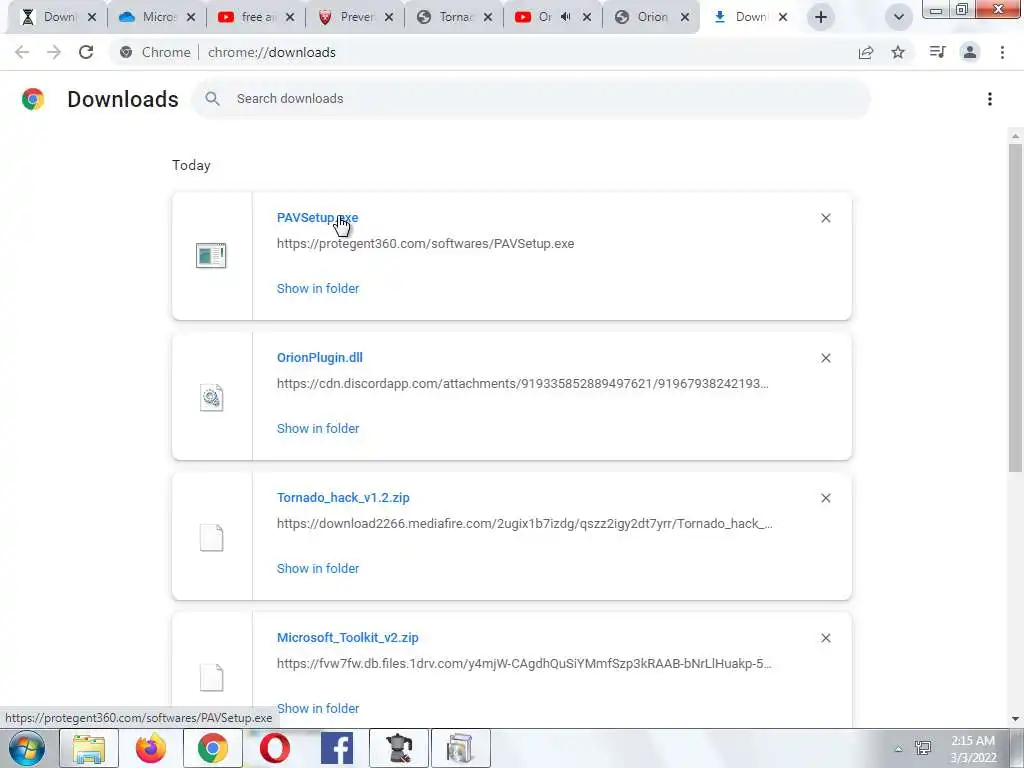
Task: Click the OrionPlugin.dll file icon
Action: click(x=211, y=397)
